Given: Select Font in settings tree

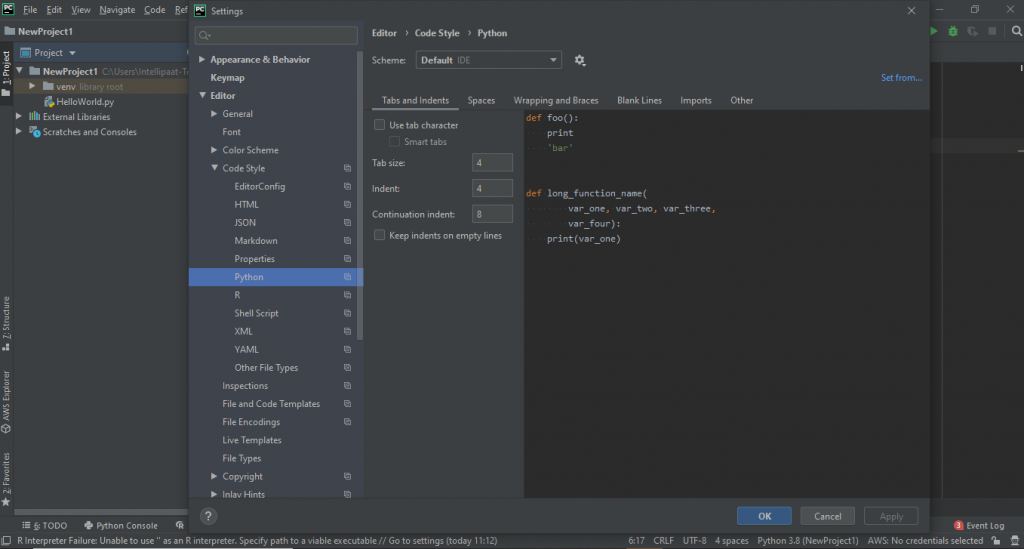Looking at the screenshot, I should click(x=231, y=132).
